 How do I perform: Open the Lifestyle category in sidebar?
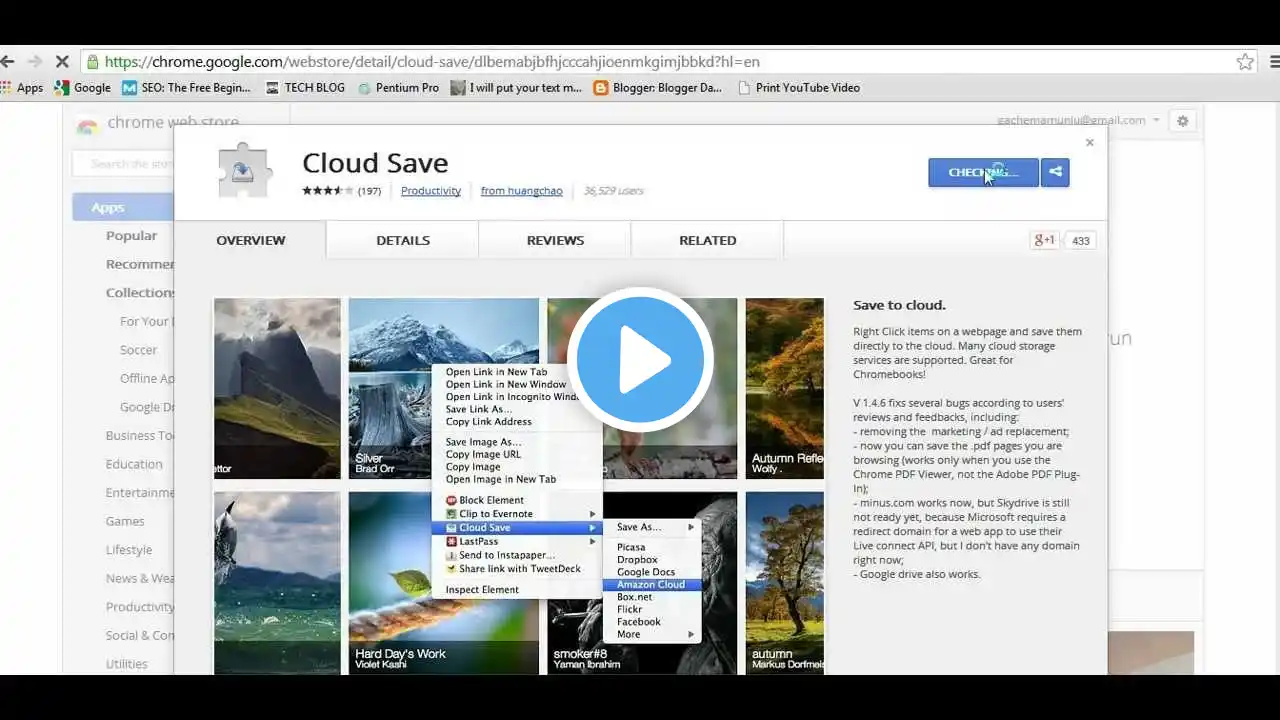point(129,550)
